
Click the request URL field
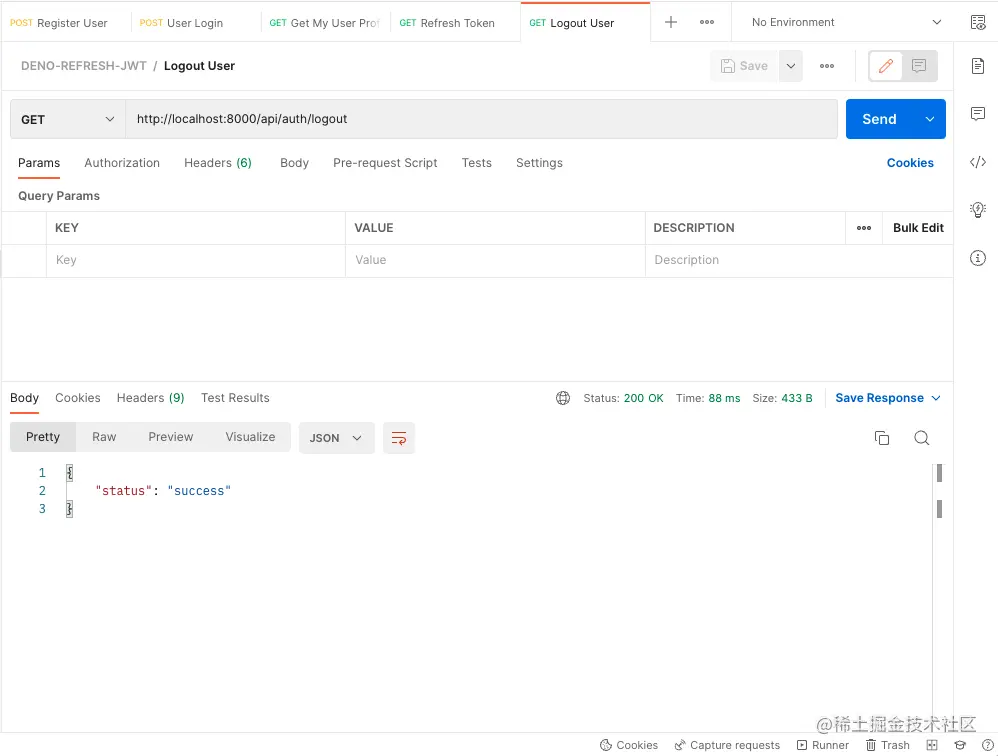[x=481, y=119]
